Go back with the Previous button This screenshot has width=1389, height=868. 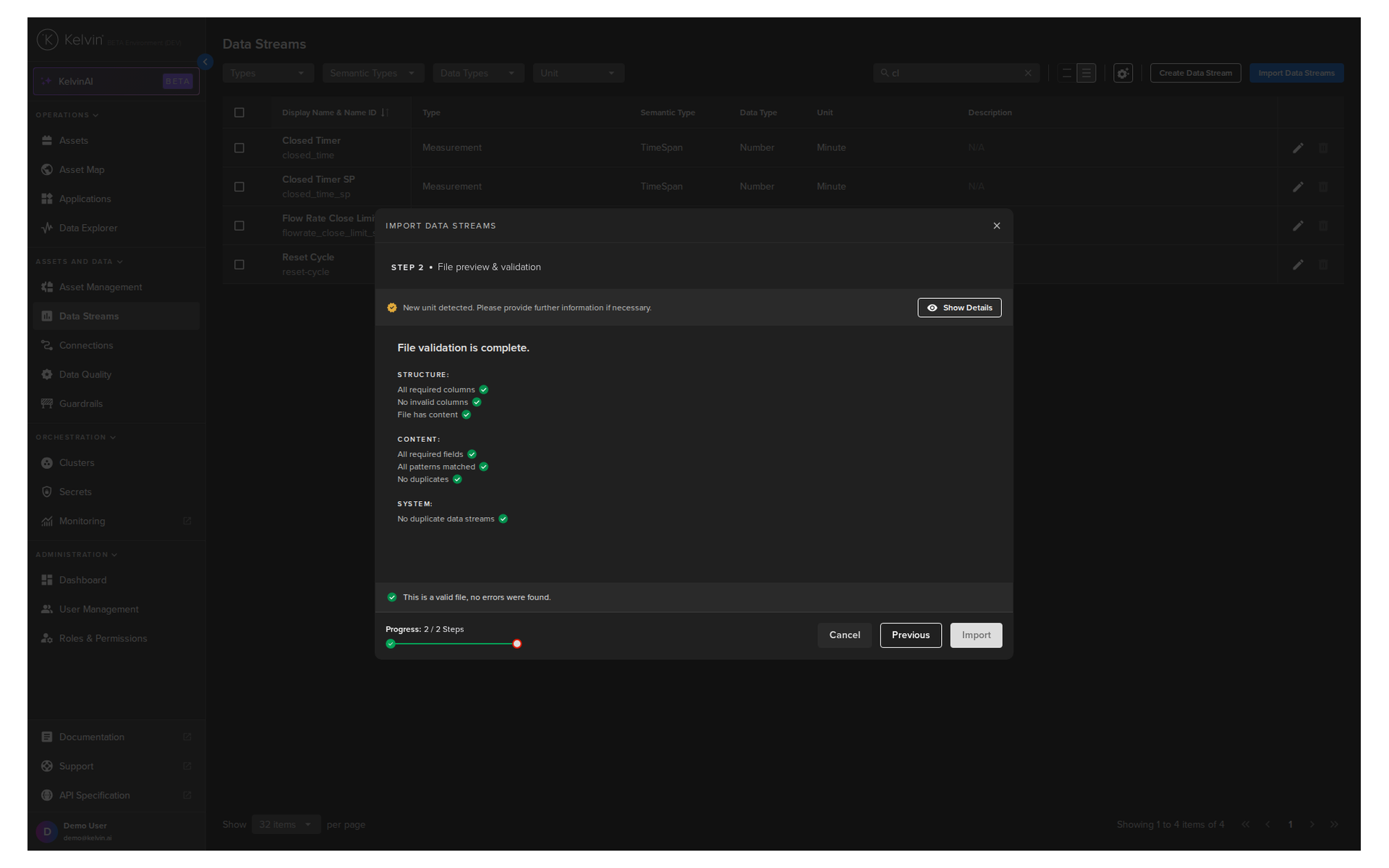click(910, 635)
